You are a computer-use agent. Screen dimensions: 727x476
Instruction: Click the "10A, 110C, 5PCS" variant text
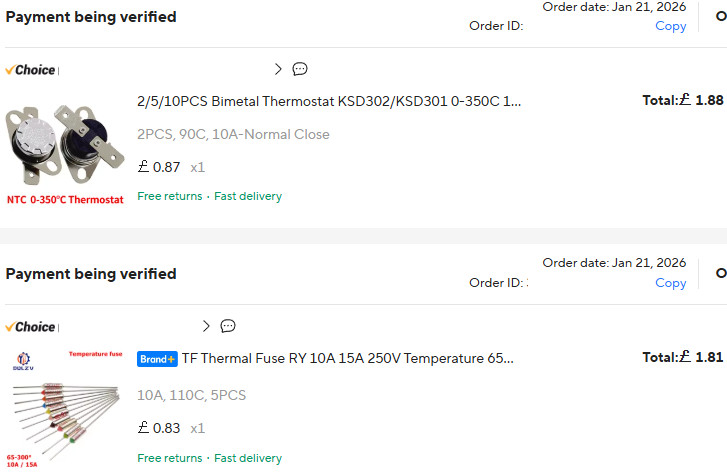click(191, 395)
